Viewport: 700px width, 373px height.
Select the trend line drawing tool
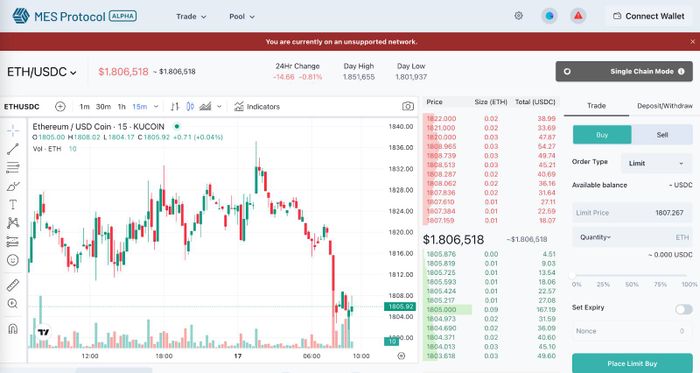13,149
